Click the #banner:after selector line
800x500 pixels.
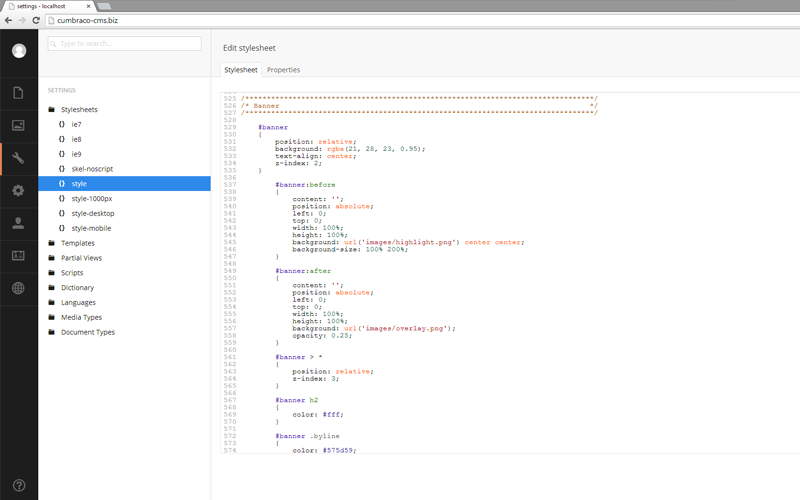click(303, 271)
